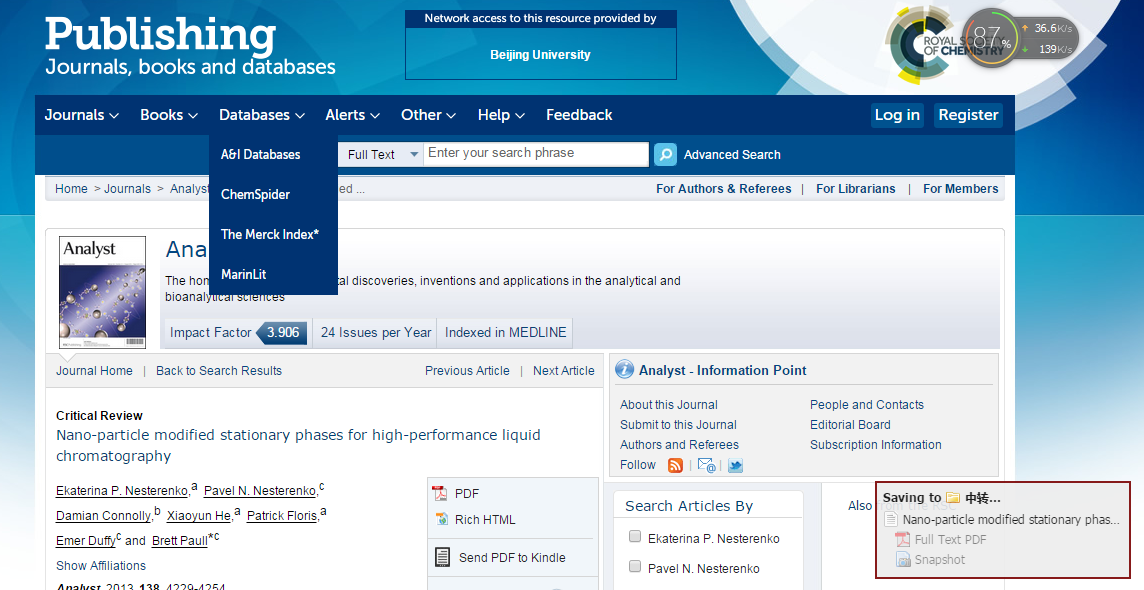Tick the Ekaterina P. Nesterenko checkbox
Image resolution: width=1144 pixels, height=590 pixels.
(635, 537)
